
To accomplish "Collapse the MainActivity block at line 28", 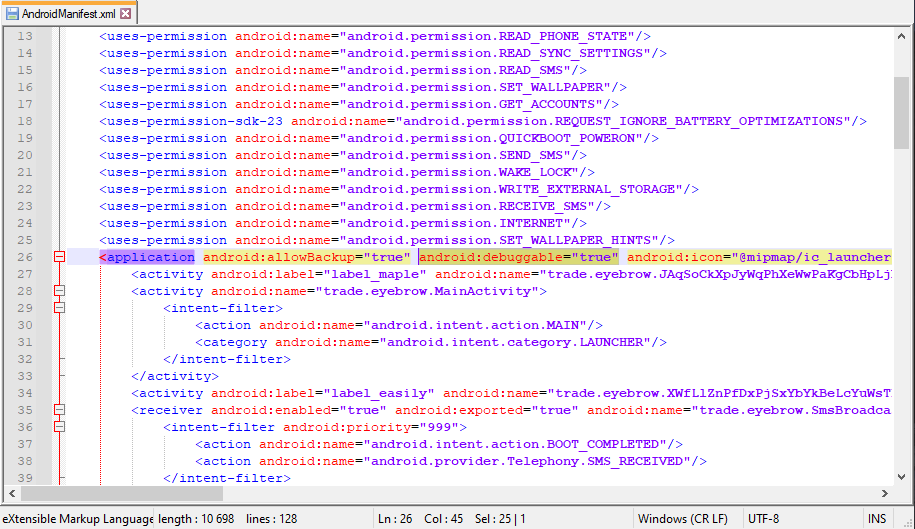I will click(59, 291).
